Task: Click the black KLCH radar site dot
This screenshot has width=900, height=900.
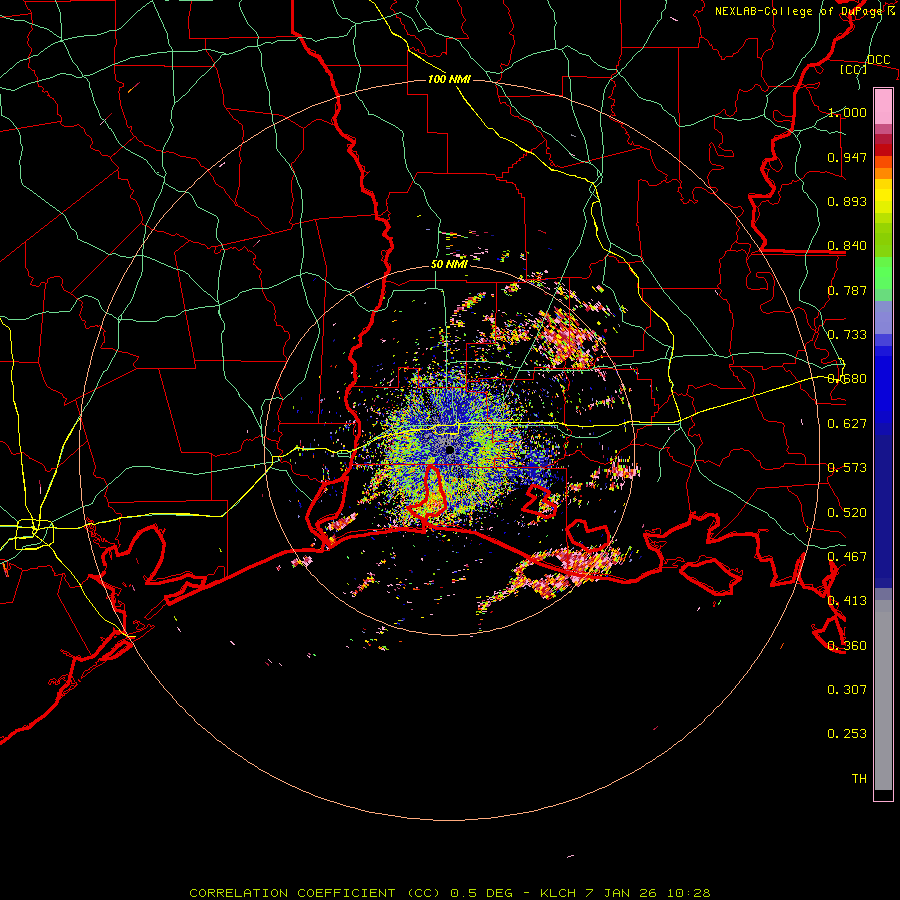Action: (x=449, y=450)
